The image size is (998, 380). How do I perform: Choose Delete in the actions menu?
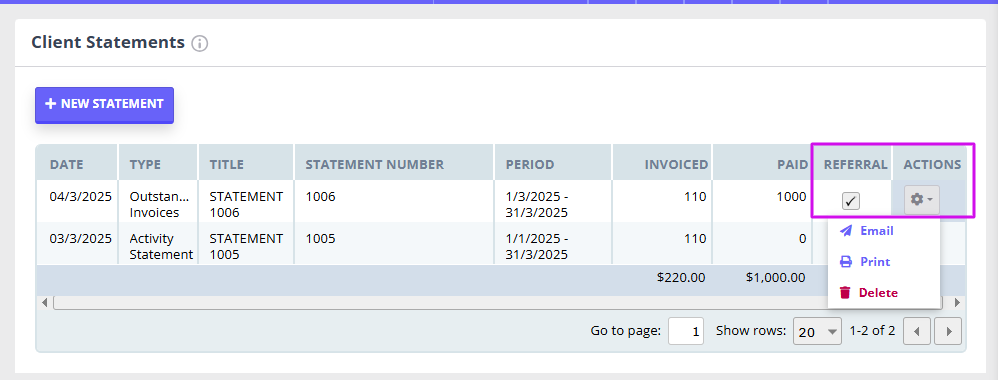(878, 293)
